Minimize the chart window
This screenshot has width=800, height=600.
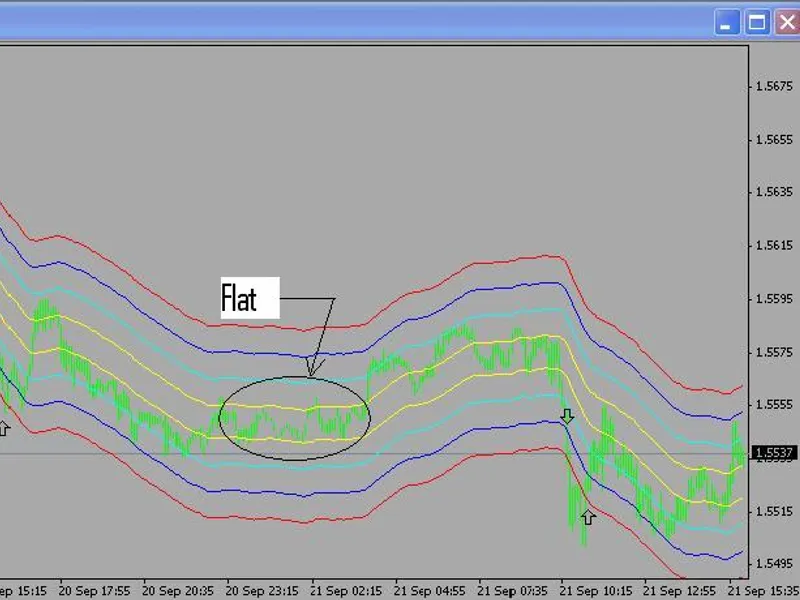[x=727, y=23]
